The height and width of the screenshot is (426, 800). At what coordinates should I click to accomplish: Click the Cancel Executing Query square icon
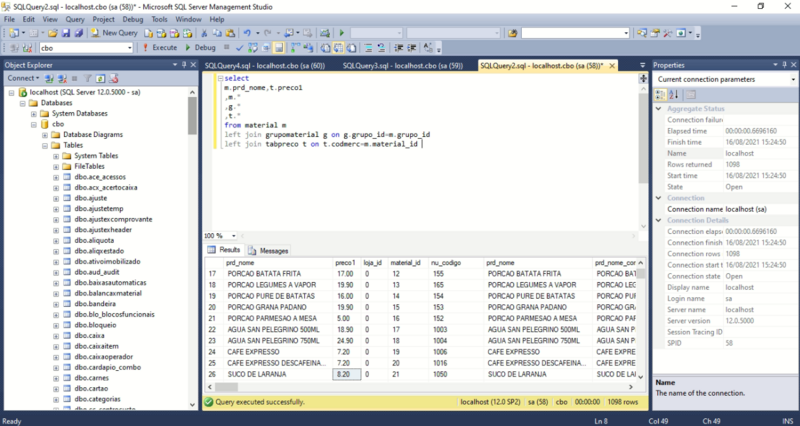227,47
